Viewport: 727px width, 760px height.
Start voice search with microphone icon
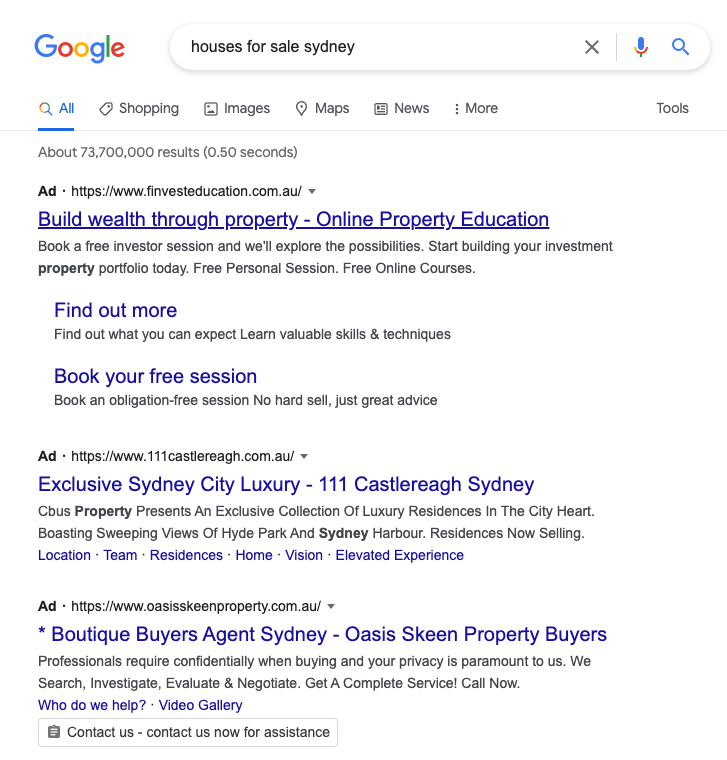coord(641,47)
